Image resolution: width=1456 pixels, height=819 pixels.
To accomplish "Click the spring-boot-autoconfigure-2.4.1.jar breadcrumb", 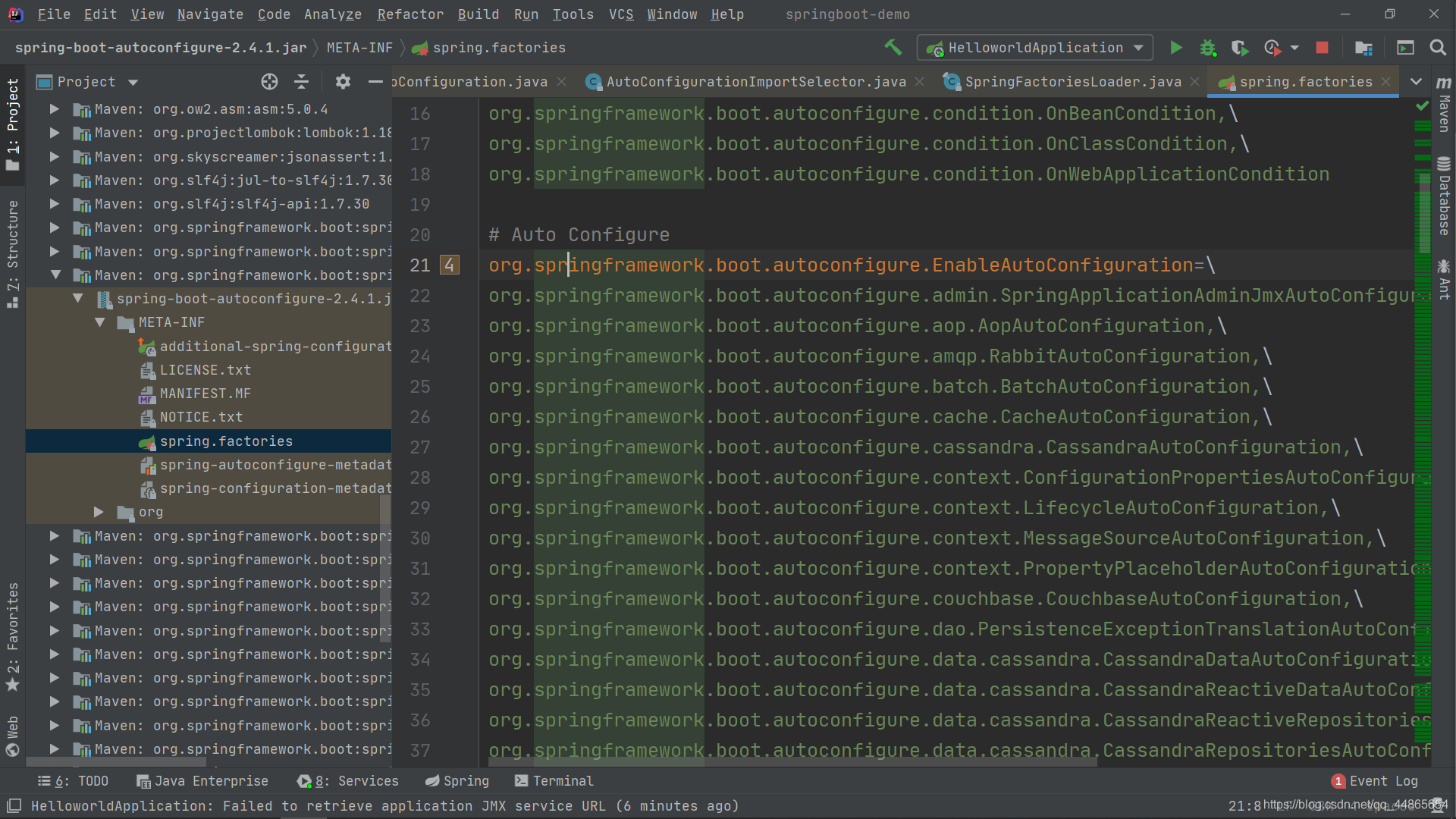I will tap(161, 48).
